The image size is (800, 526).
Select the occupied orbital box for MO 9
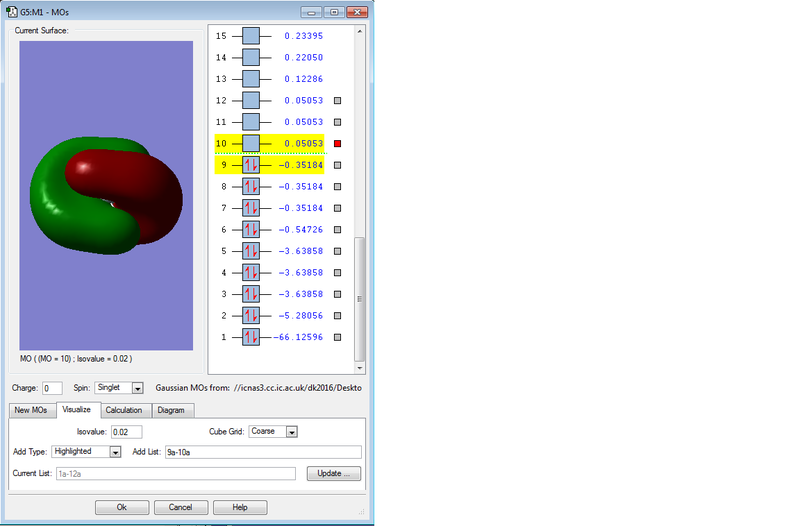tap(251, 165)
